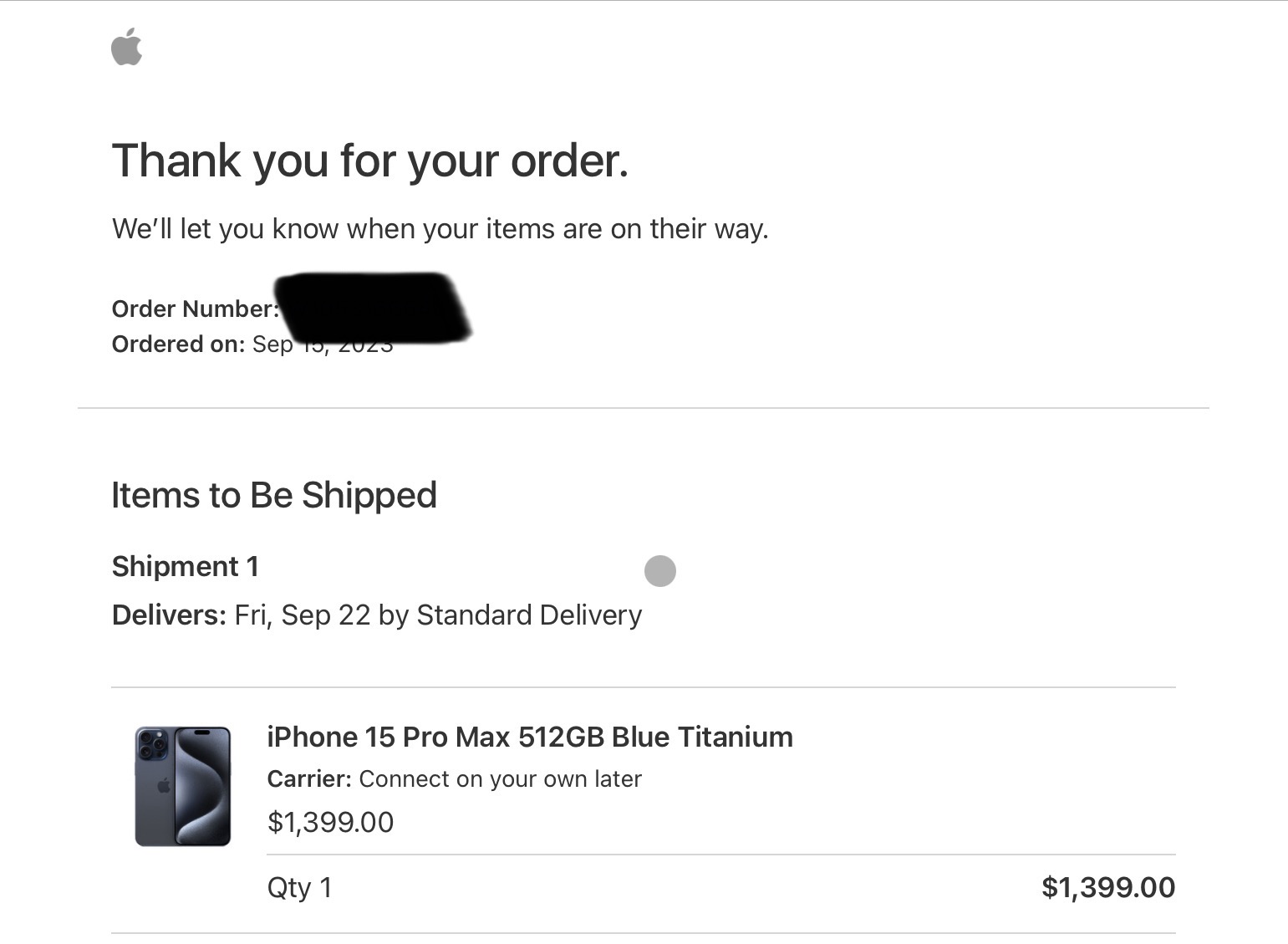
Task: Click the "Qty 1" quantity text
Action: tap(299, 887)
